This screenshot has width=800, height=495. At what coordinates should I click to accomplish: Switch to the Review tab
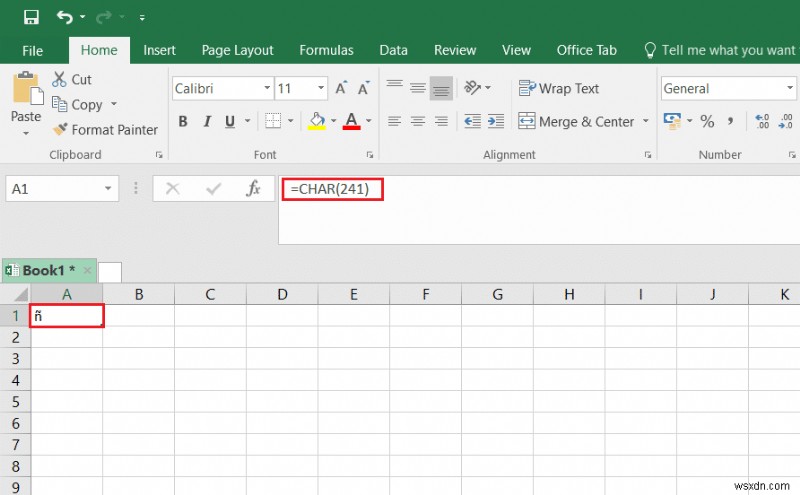455,50
